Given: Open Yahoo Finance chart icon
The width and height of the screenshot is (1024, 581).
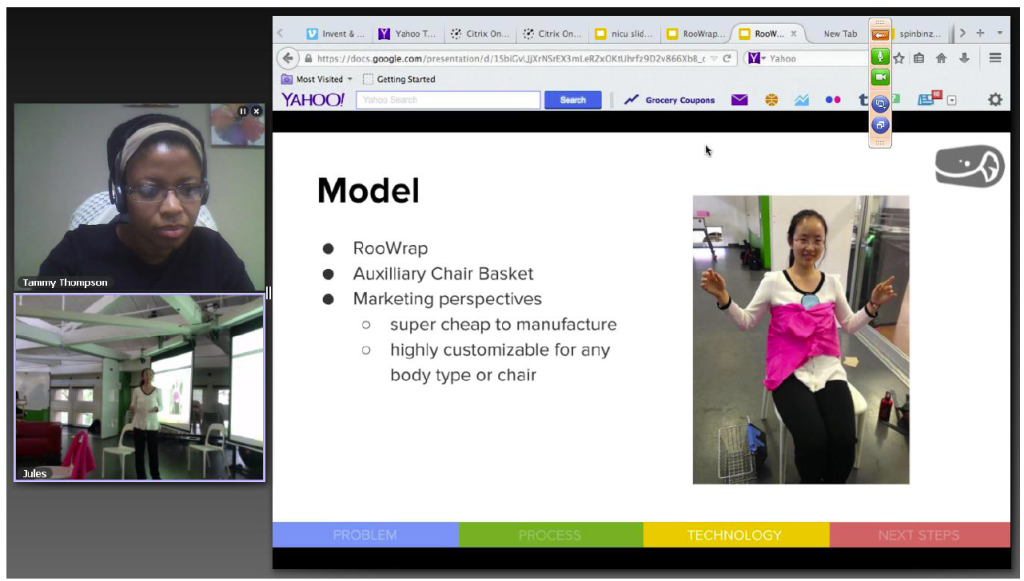Looking at the screenshot, I should coord(801,100).
